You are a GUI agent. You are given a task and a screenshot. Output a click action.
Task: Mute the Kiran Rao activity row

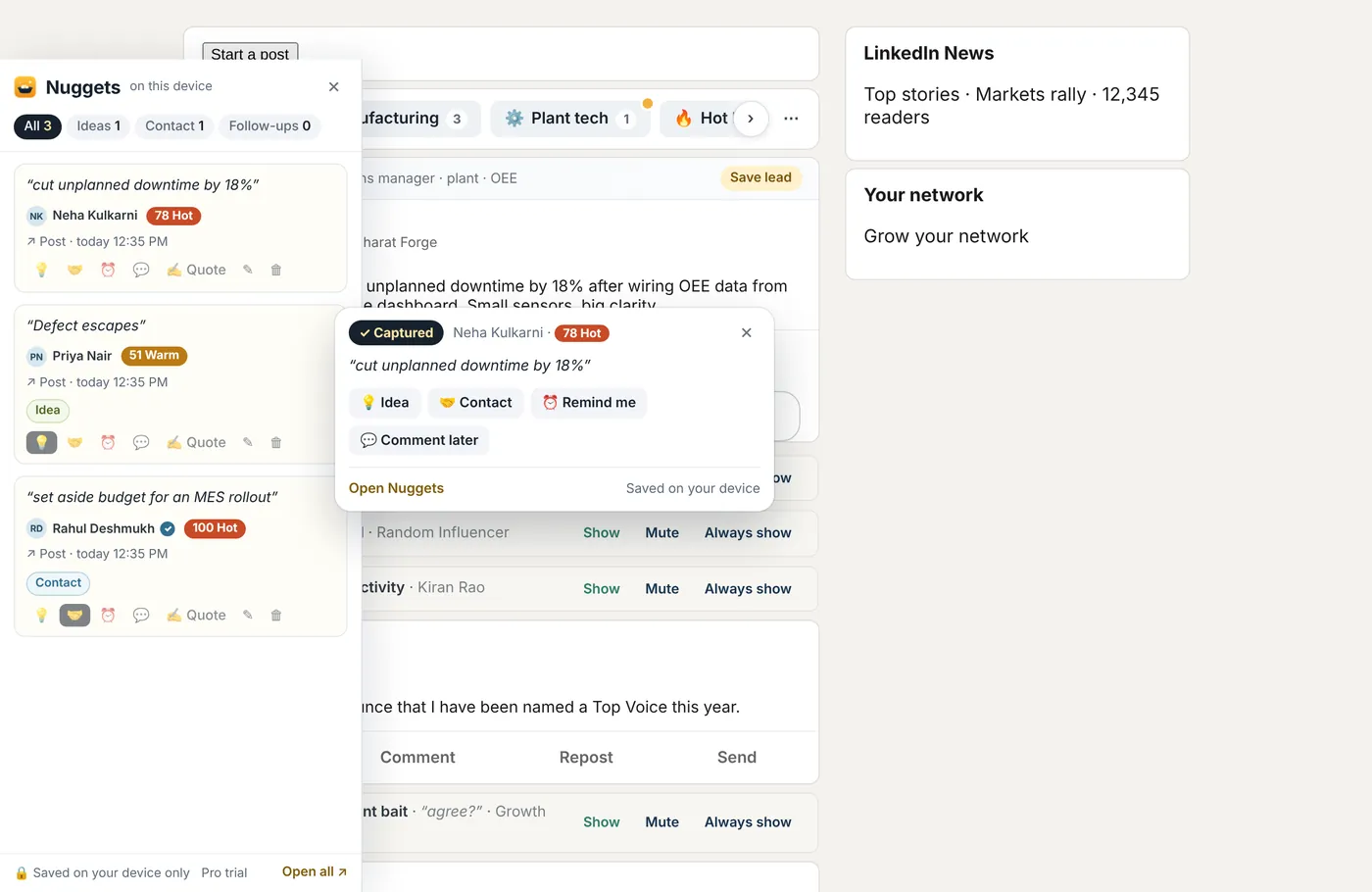click(662, 589)
